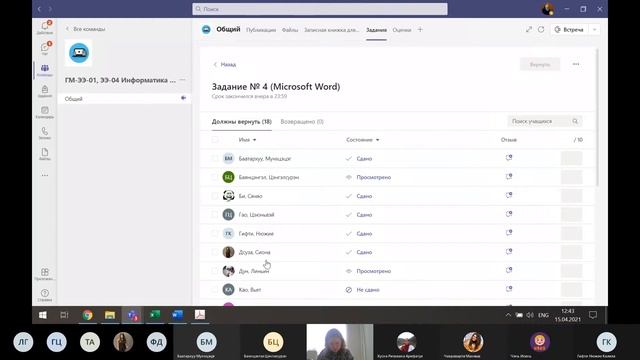Screen dimensions: 640x360
Task: Start a meeting with Встреча button
Action: click(x=569, y=29)
